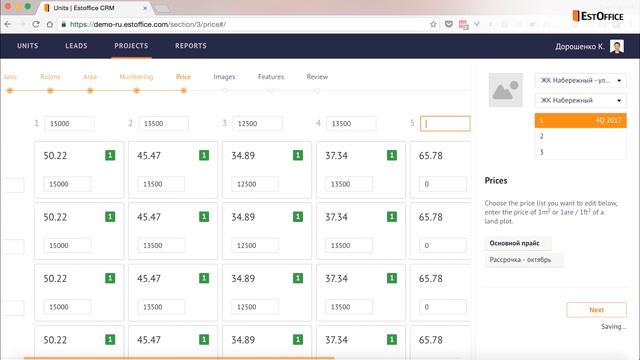
Task: Click the Area step dot marker
Action: (x=90, y=91)
